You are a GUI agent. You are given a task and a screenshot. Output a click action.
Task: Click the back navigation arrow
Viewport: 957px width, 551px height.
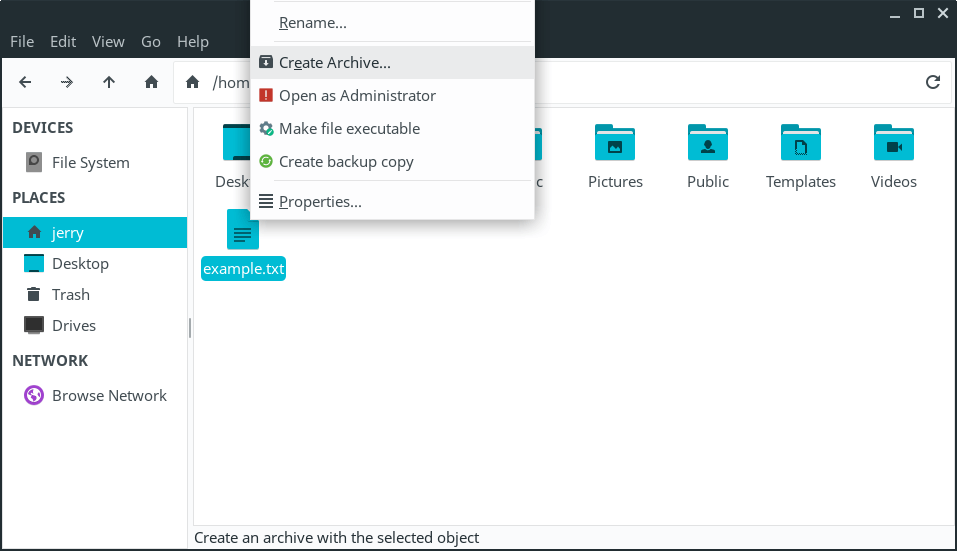tap(26, 82)
